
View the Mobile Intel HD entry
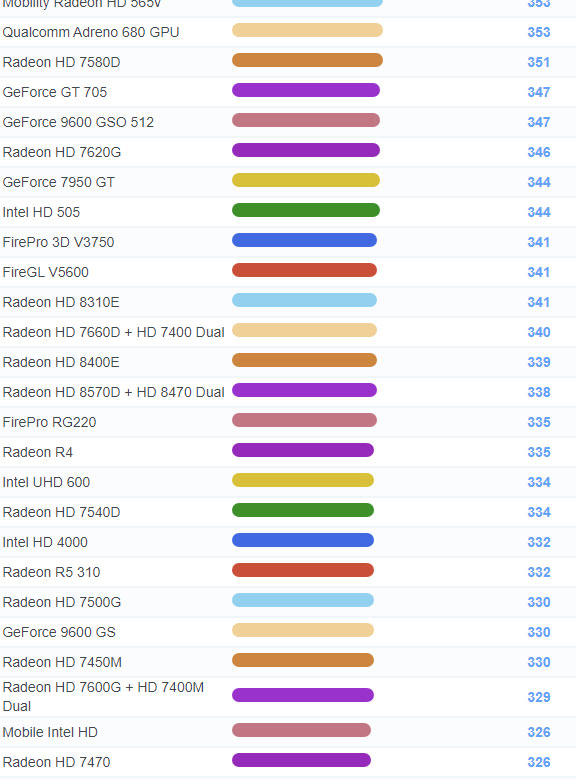coord(50,732)
